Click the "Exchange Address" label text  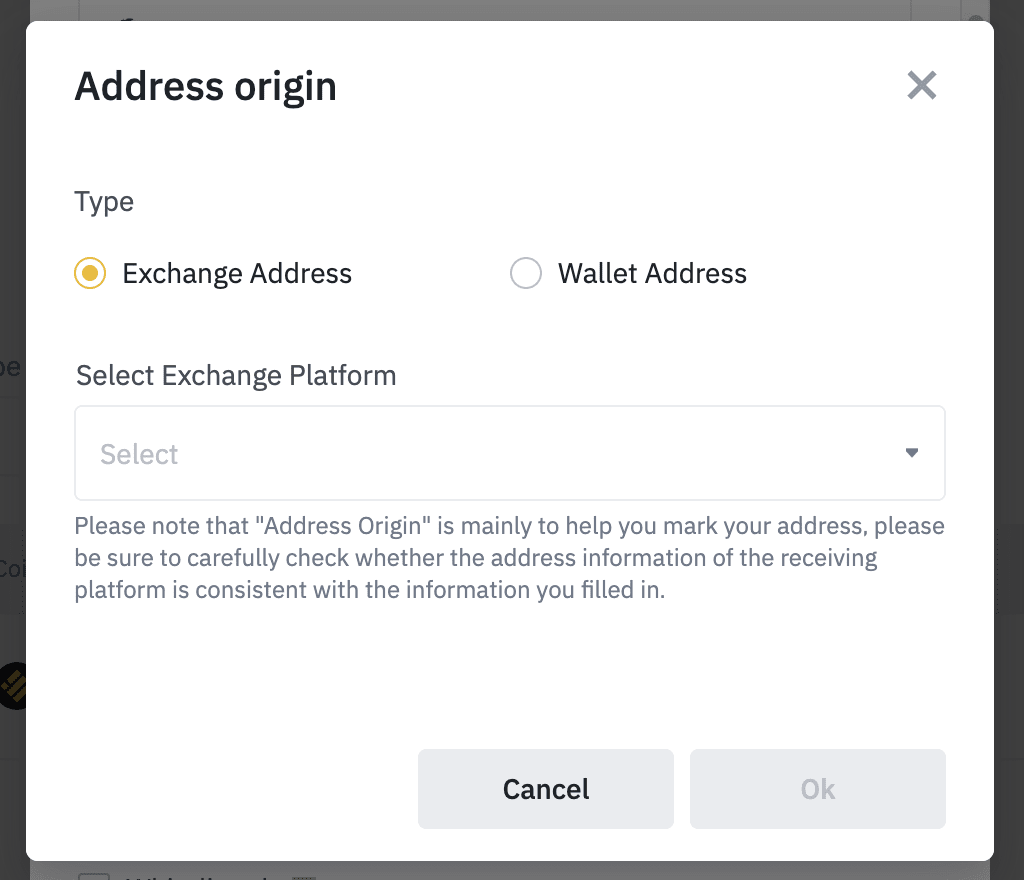tap(237, 274)
